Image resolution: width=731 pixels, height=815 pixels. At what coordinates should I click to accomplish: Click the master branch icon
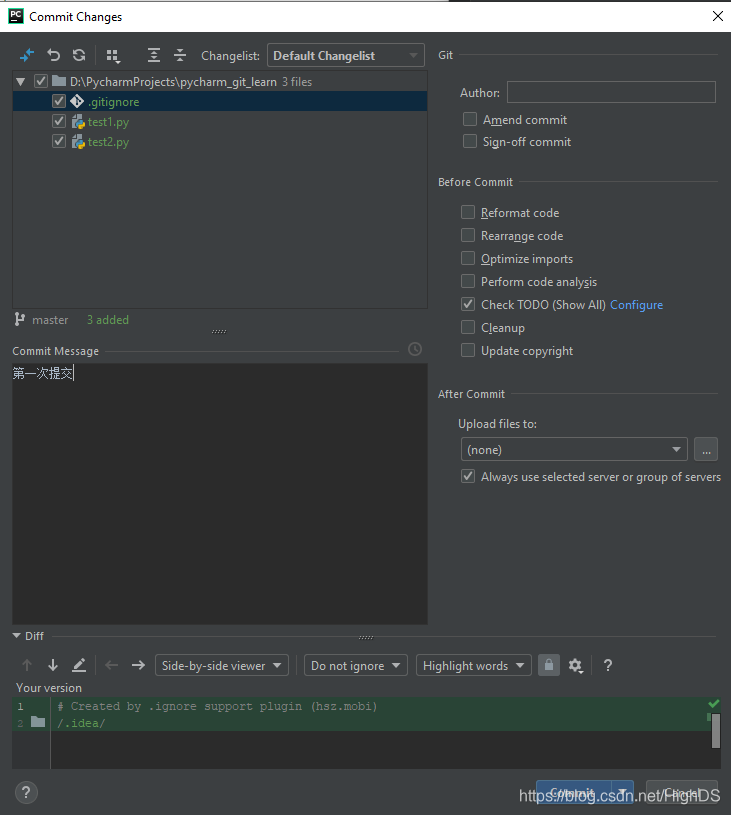click(x=20, y=319)
